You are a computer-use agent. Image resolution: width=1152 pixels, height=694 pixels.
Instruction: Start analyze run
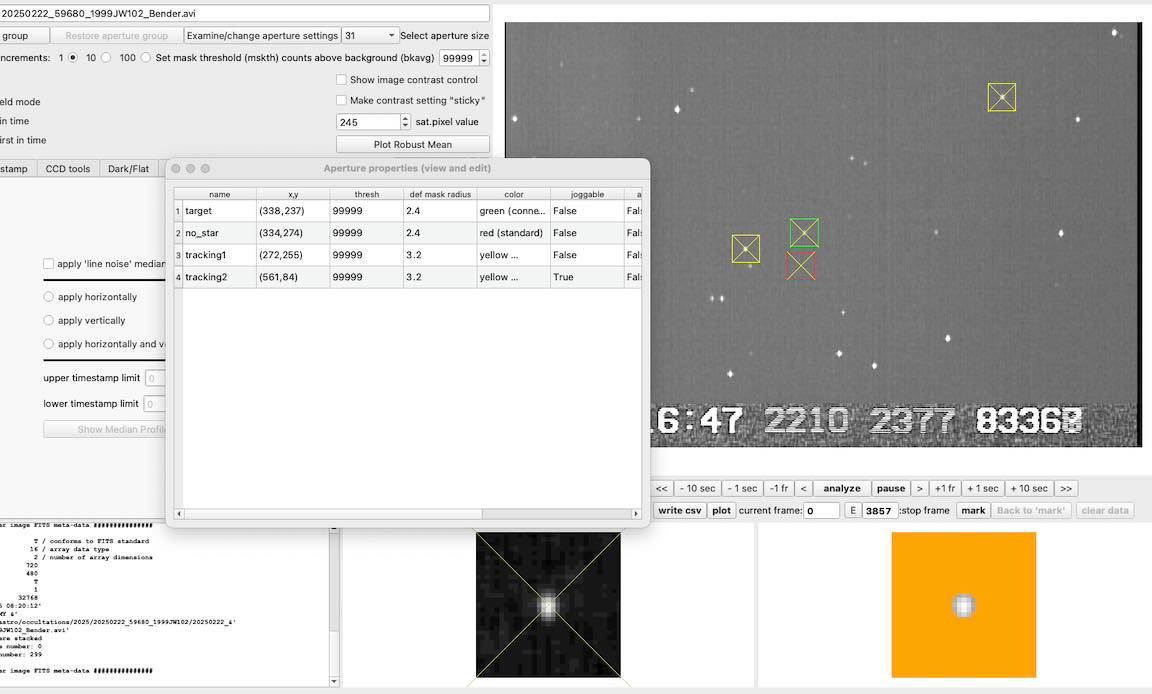(x=842, y=488)
